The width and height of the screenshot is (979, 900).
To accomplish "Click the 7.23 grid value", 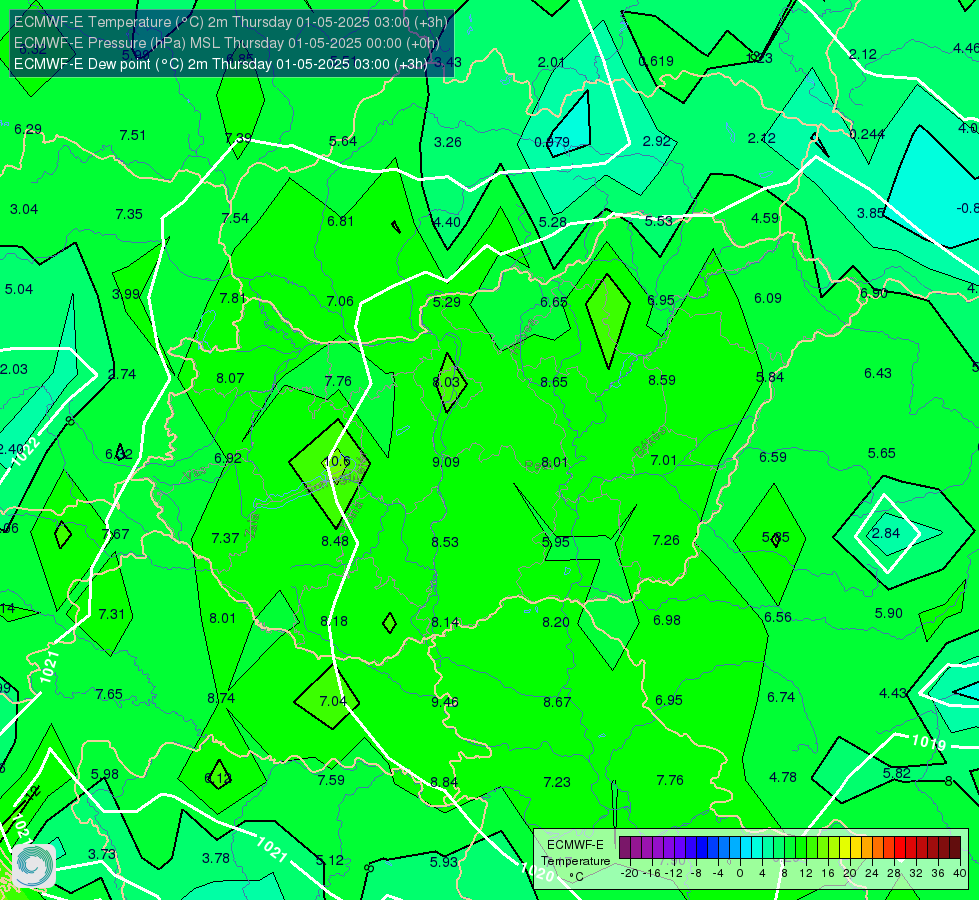I will coord(557,782).
